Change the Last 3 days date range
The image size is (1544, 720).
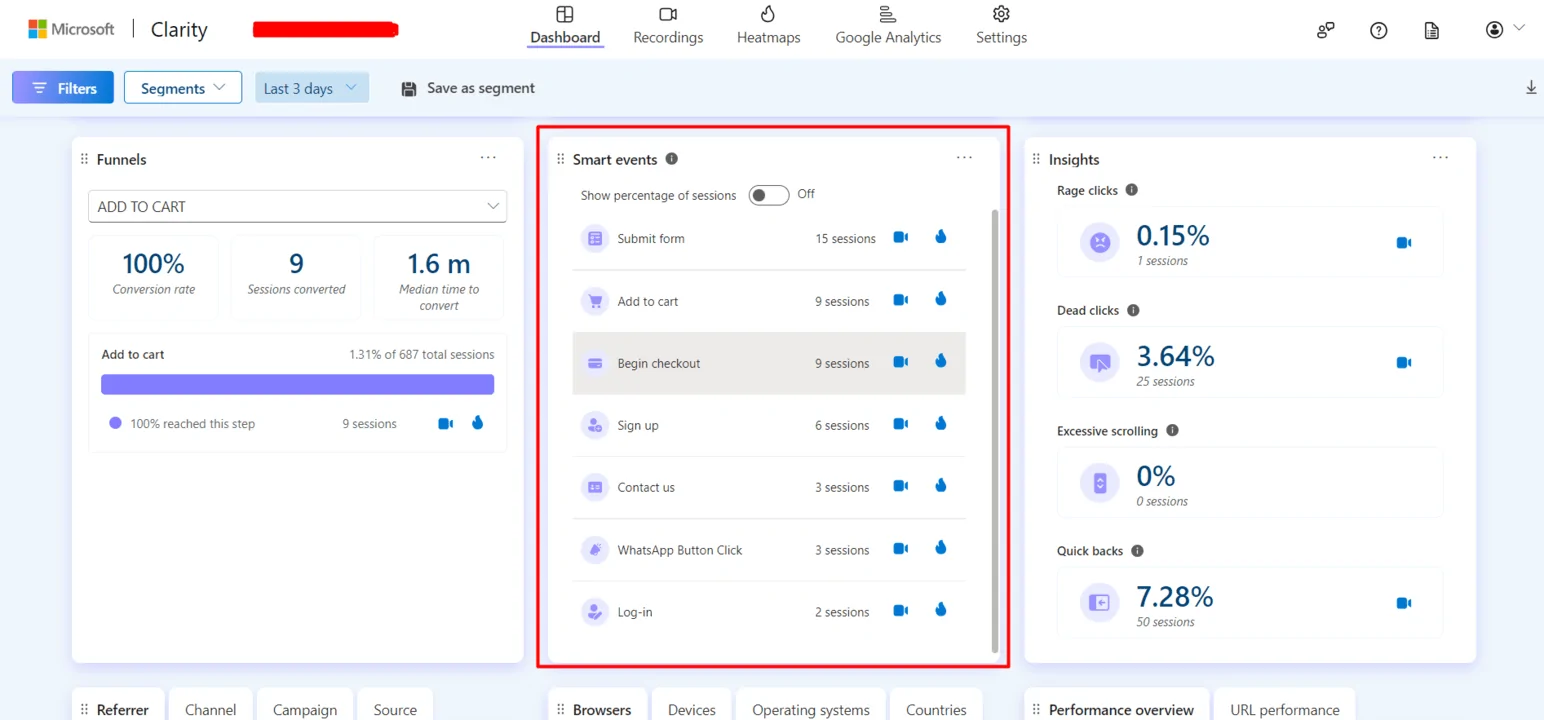click(x=311, y=88)
